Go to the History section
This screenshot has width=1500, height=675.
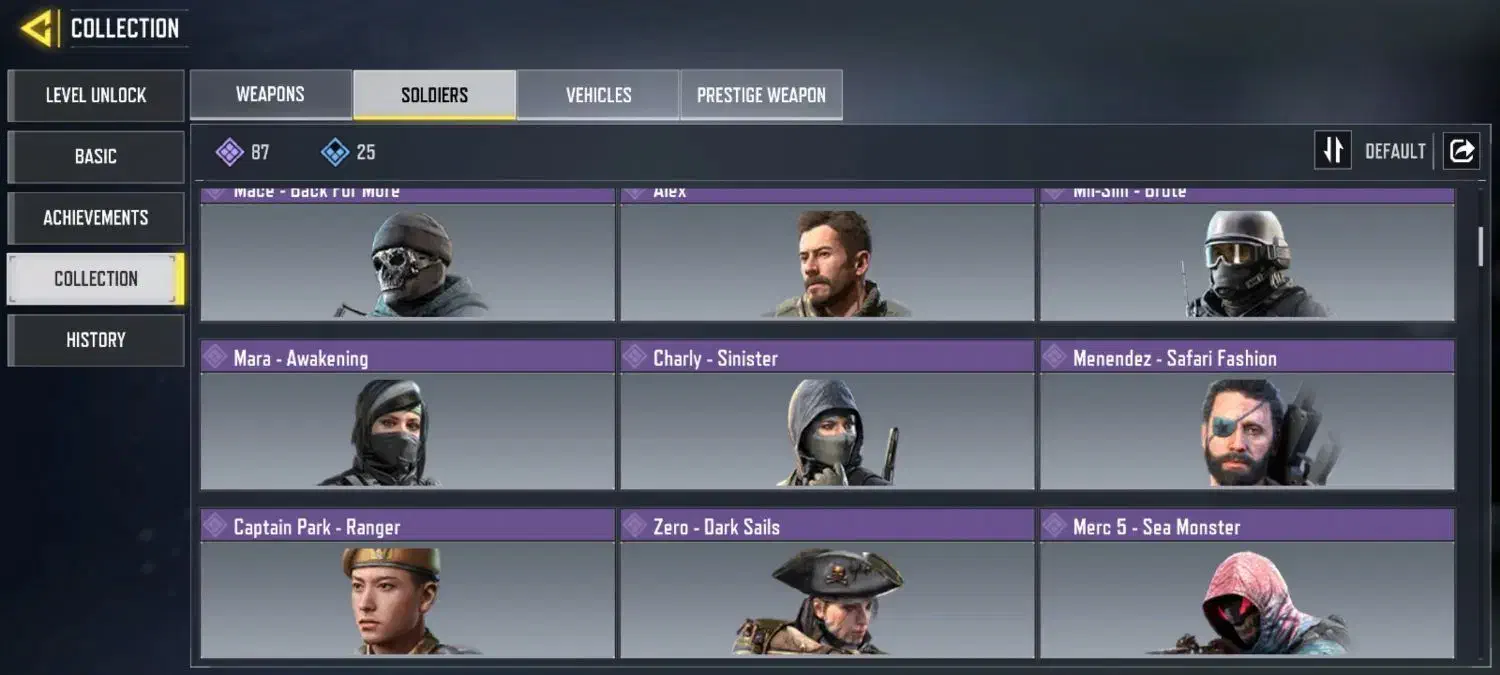point(96,340)
